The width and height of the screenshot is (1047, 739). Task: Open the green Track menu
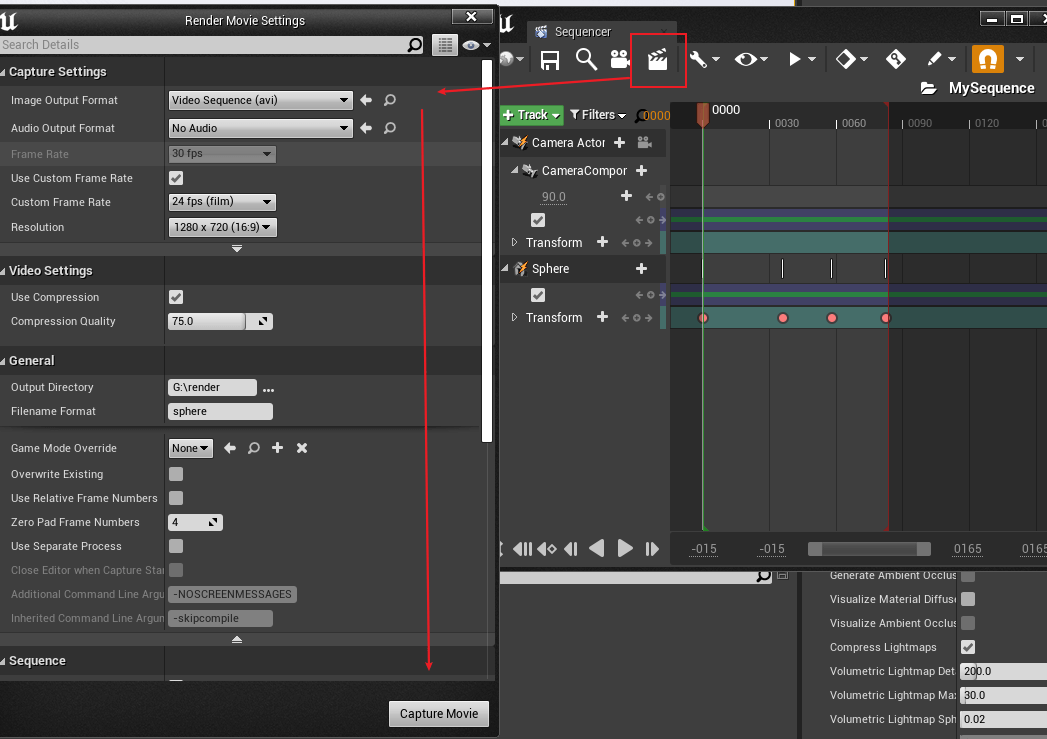click(531, 115)
